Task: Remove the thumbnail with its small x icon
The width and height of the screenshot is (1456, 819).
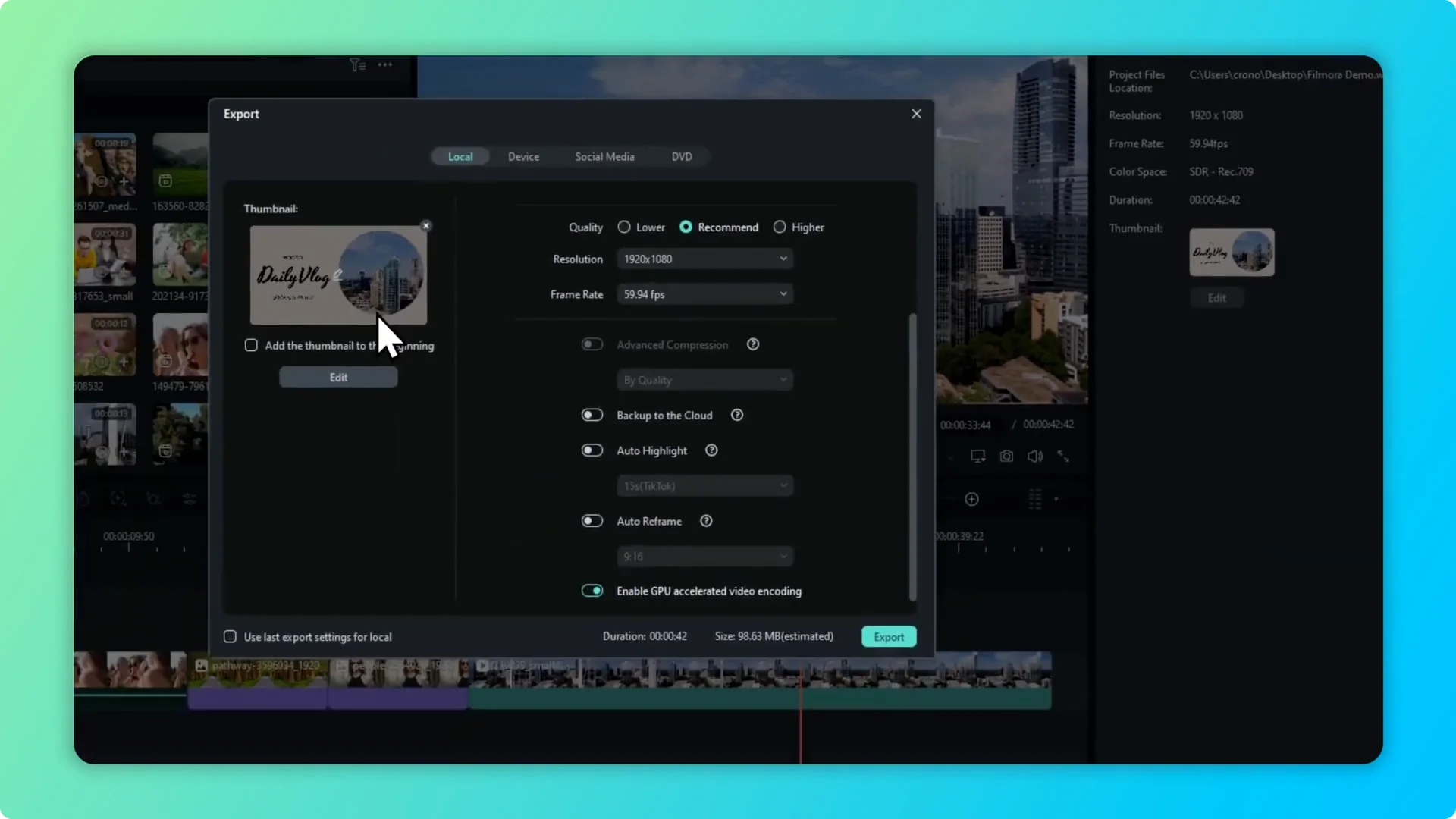Action: [x=426, y=225]
